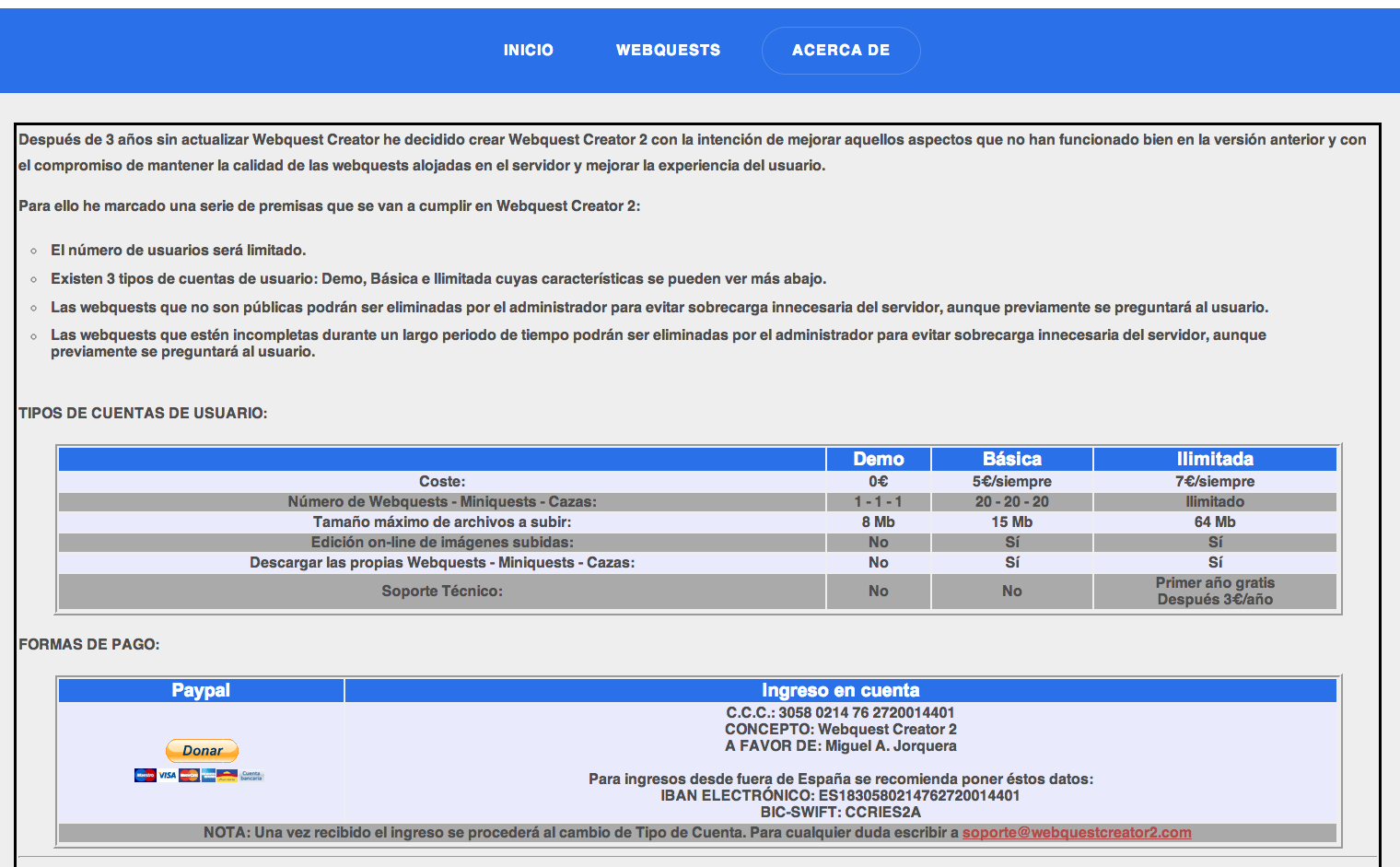Click the Paypal table header

tap(201, 691)
